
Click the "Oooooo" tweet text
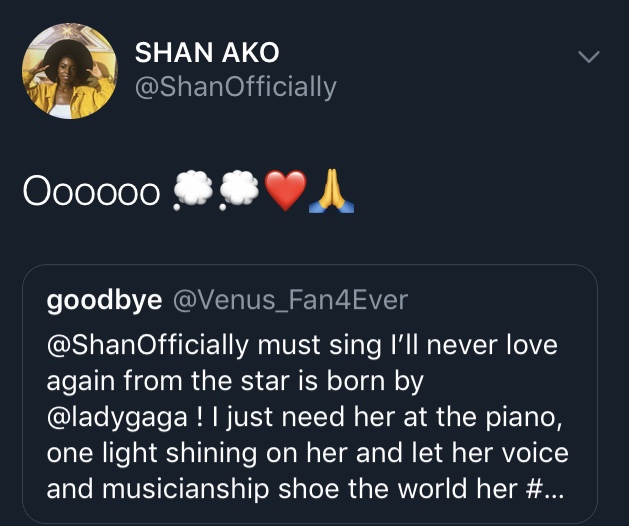tap(92, 191)
